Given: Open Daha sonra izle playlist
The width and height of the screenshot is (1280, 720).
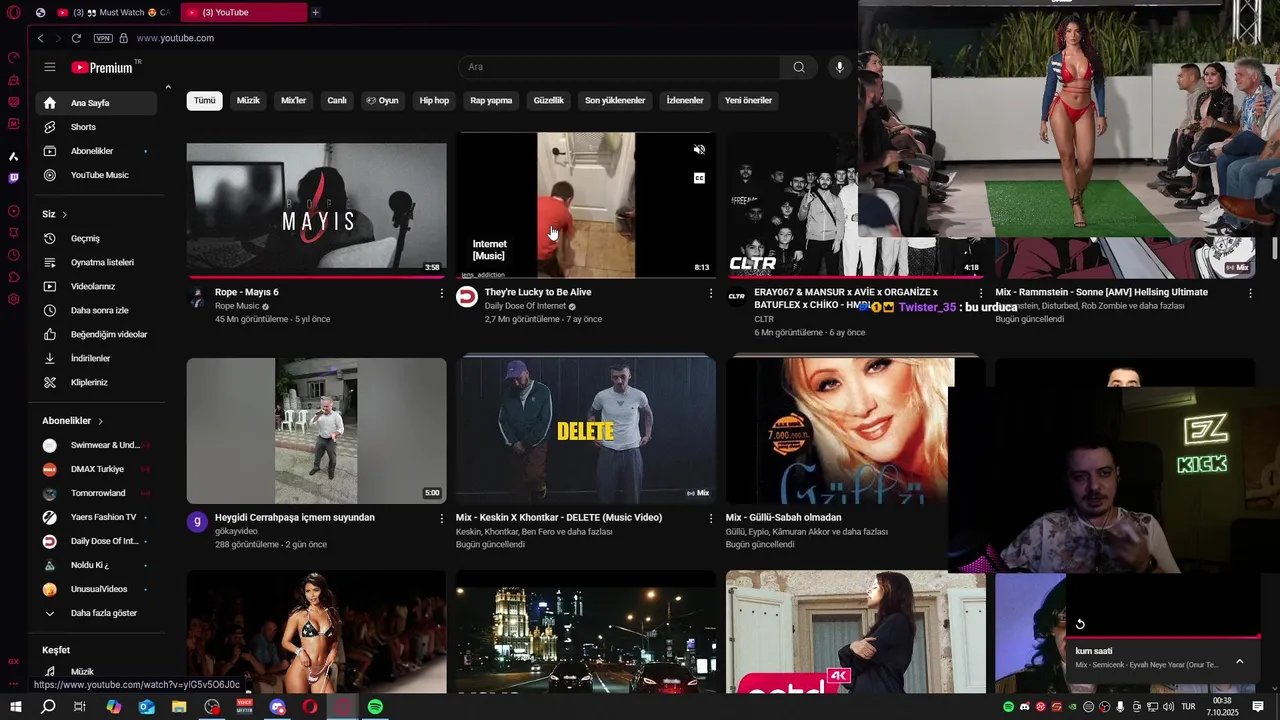Looking at the screenshot, I should pos(95,310).
